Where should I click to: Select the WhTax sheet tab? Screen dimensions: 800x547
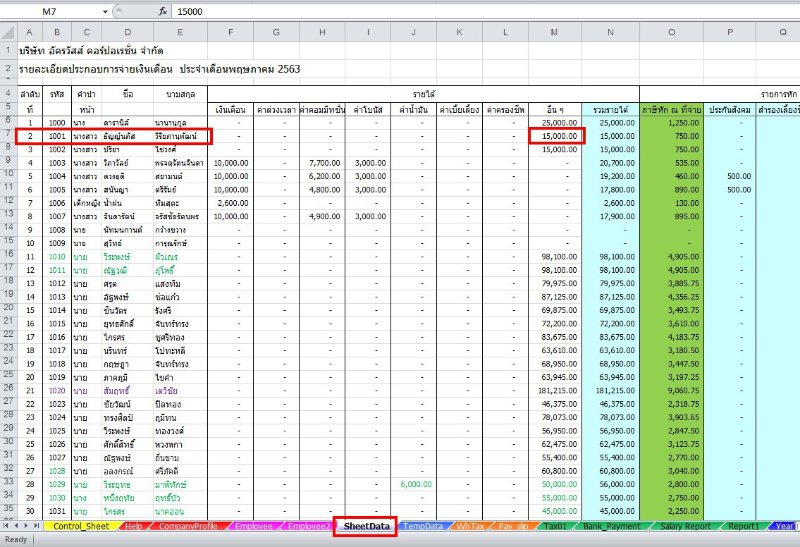tap(470, 525)
